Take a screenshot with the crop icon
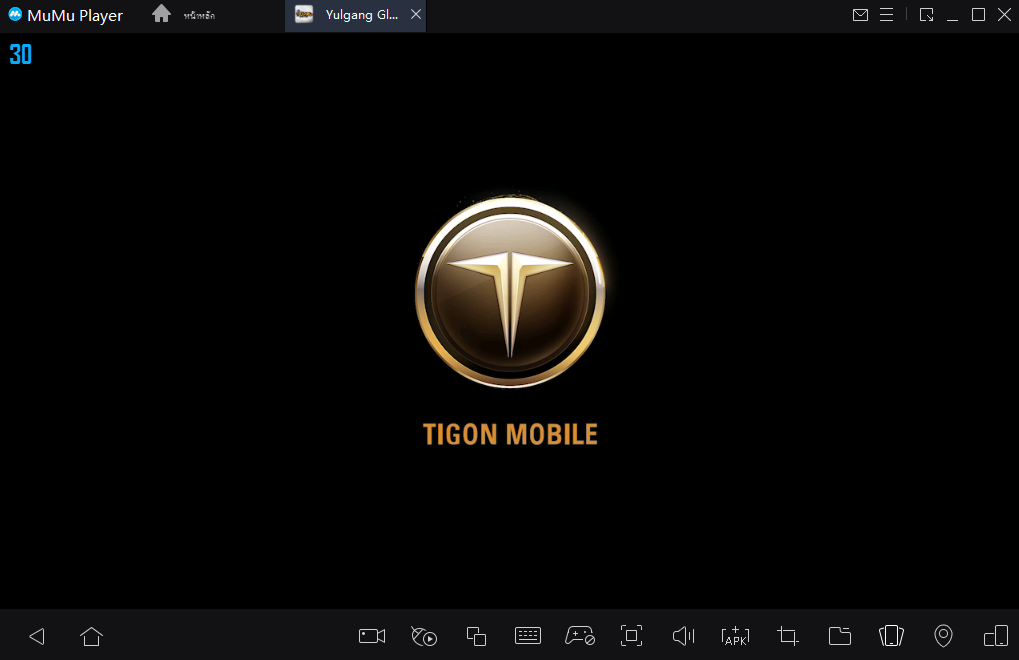The width and height of the screenshot is (1019, 660). pyautogui.click(x=788, y=636)
